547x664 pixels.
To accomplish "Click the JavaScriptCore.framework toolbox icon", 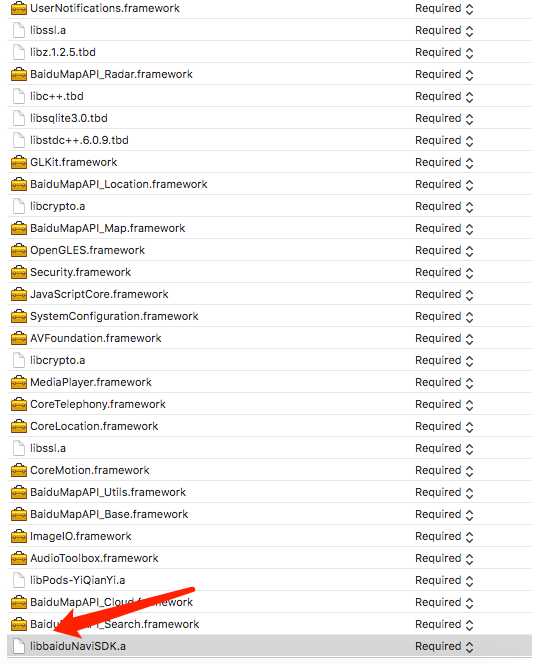I will [19, 295].
